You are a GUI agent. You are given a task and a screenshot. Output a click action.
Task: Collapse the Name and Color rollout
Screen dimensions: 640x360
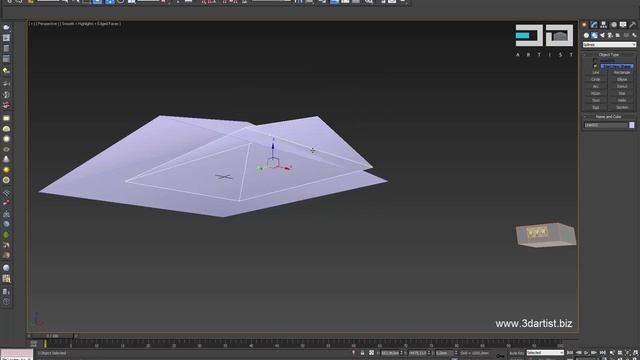tap(609, 117)
